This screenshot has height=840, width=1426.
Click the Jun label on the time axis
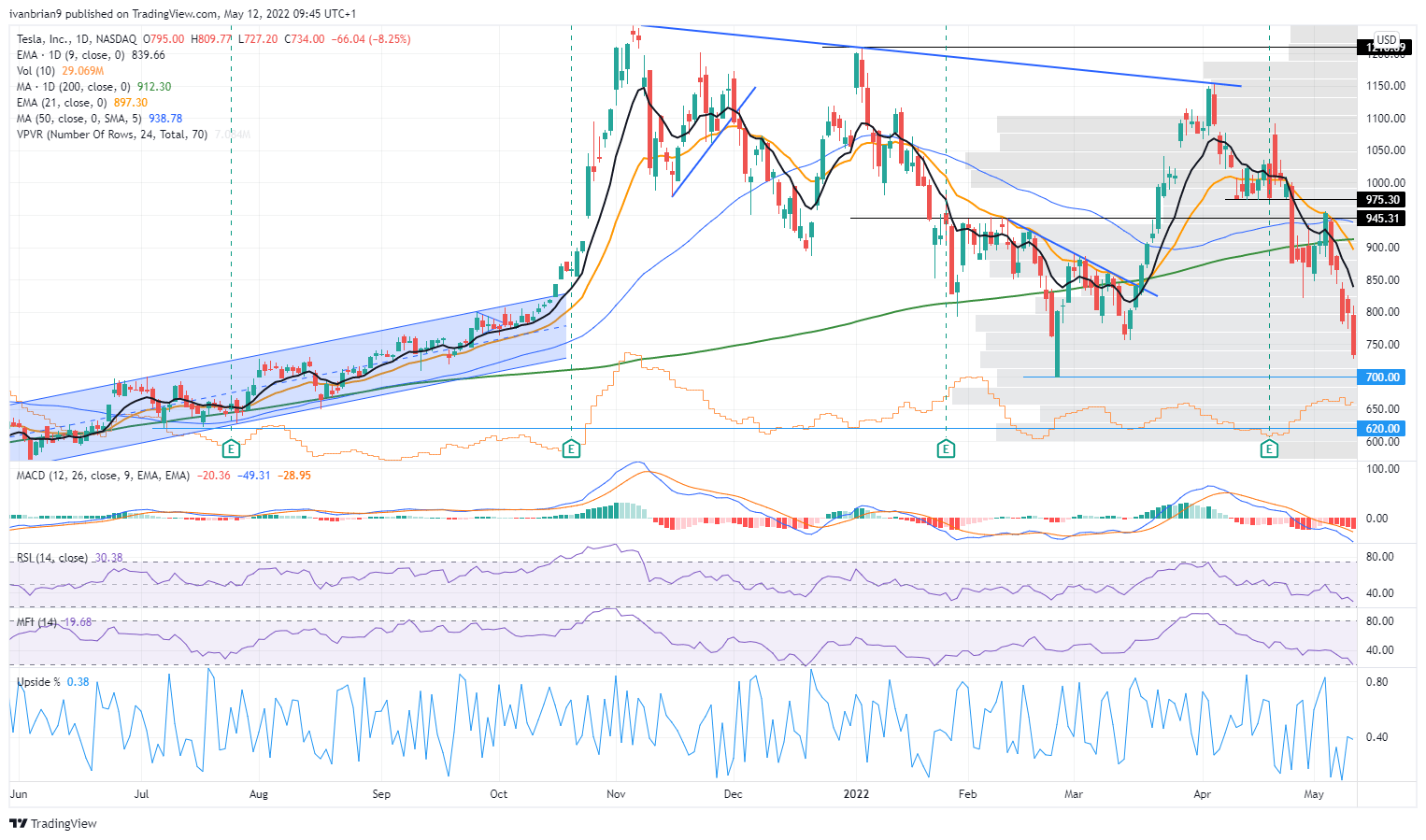tap(19, 794)
